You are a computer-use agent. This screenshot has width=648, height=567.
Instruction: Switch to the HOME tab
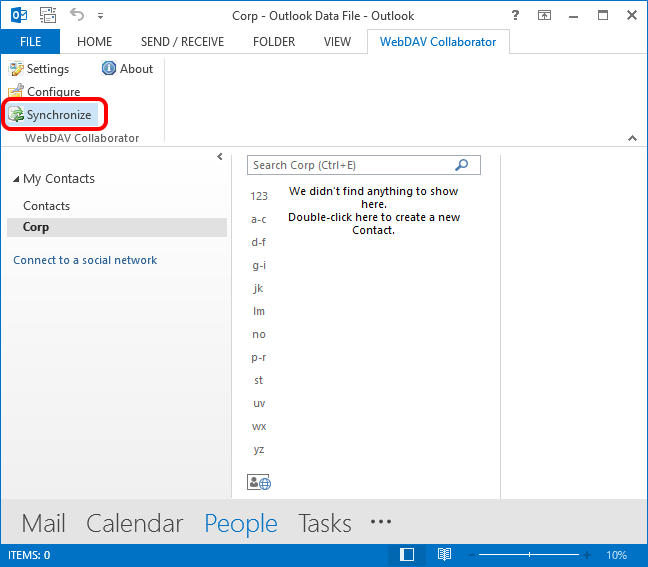click(95, 42)
